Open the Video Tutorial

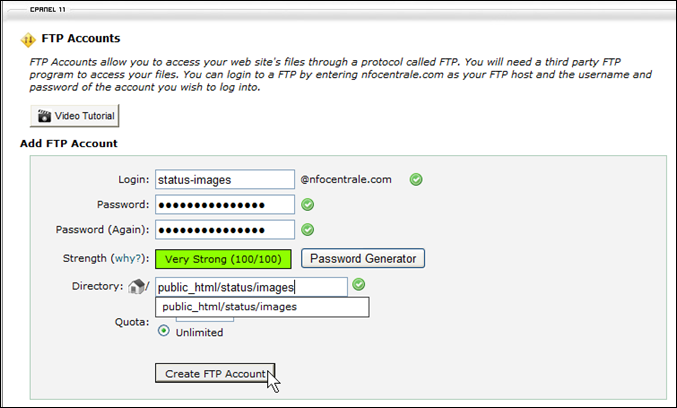[75, 116]
